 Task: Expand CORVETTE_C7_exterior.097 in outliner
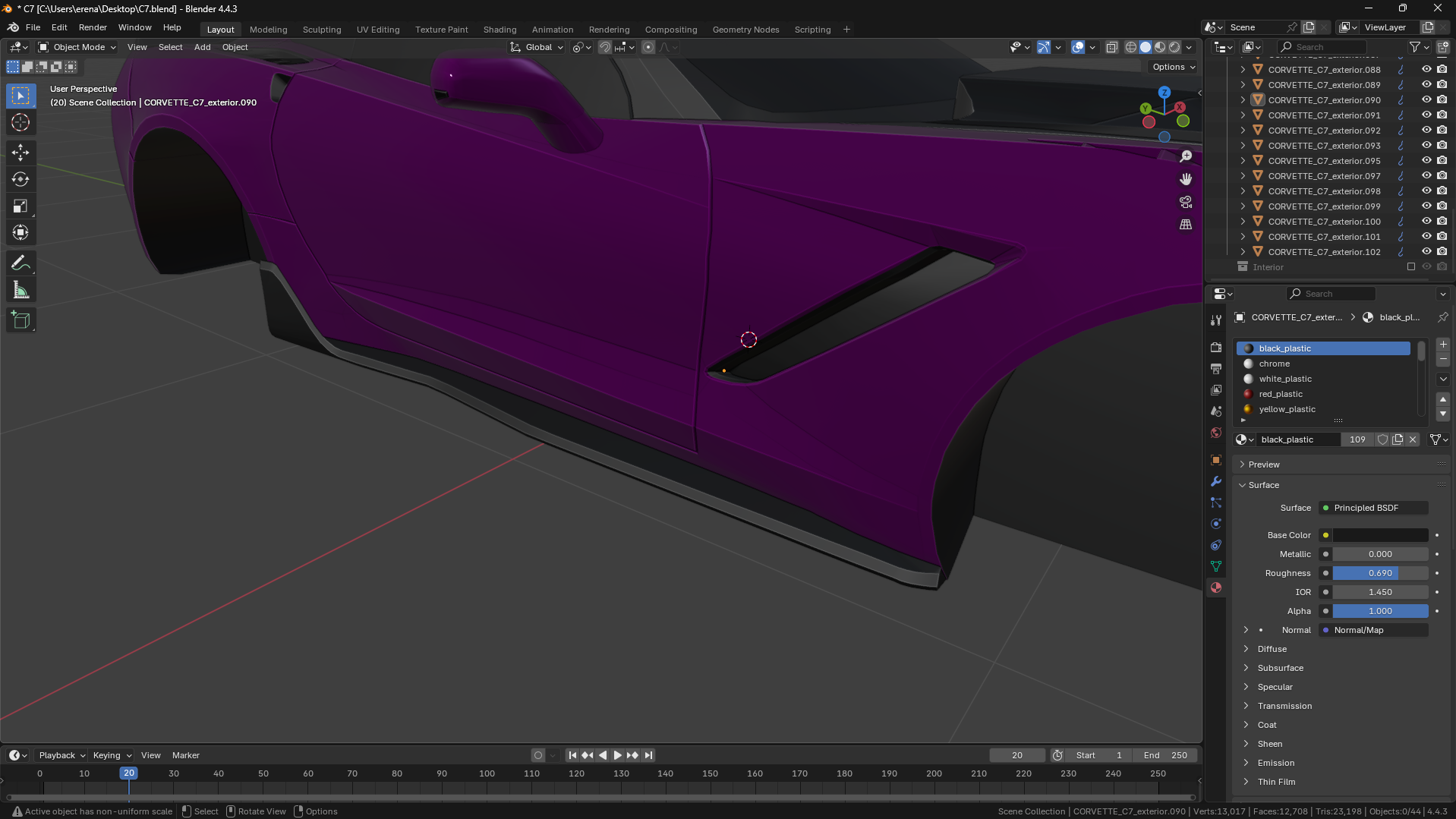click(1243, 175)
